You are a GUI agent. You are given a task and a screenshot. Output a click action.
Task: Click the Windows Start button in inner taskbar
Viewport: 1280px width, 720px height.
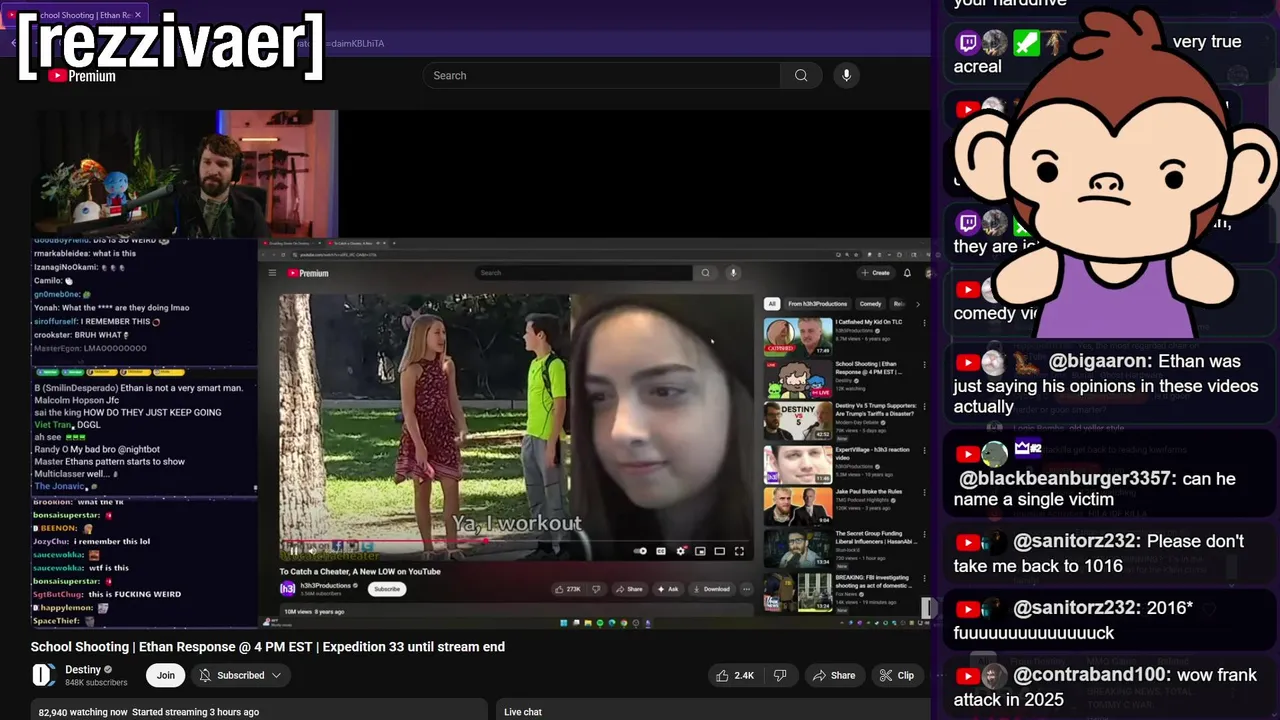tap(564, 623)
